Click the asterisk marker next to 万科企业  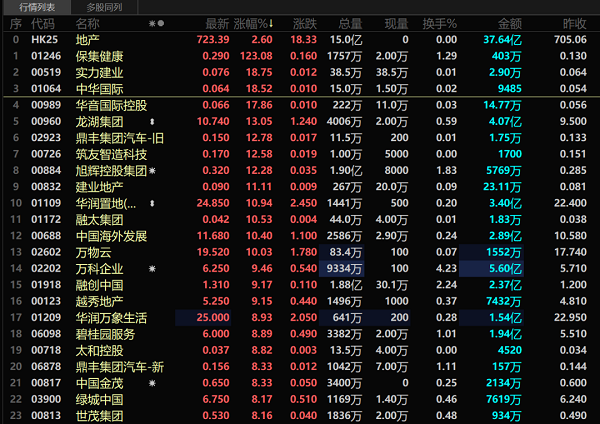152,270
